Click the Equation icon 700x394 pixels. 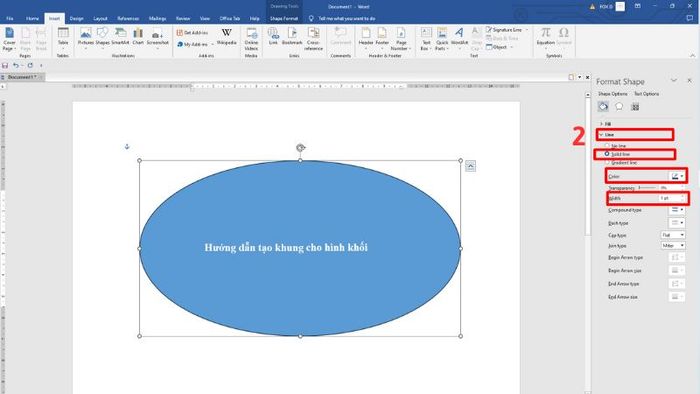(x=546, y=37)
